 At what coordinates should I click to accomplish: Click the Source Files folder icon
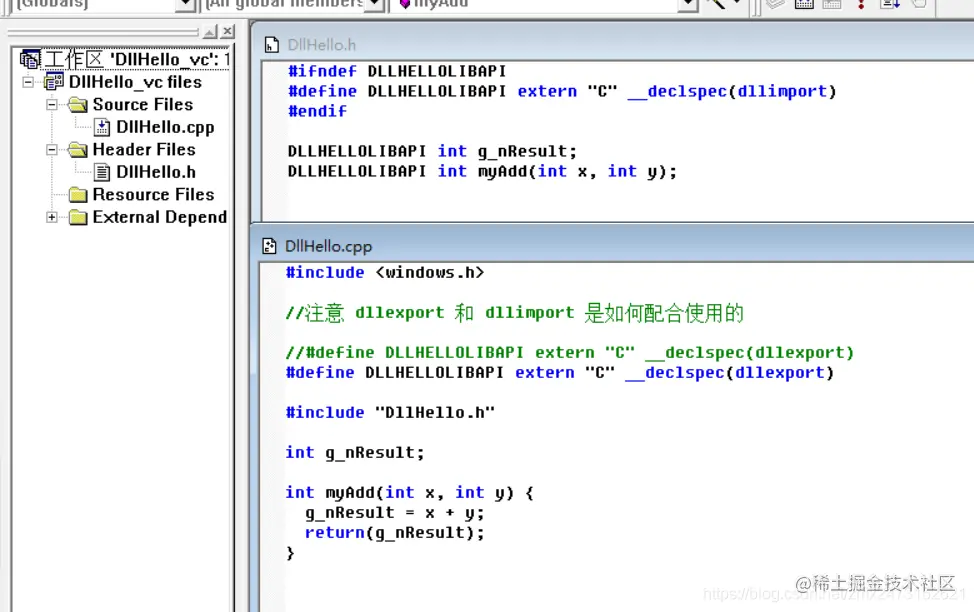(x=78, y=104)
